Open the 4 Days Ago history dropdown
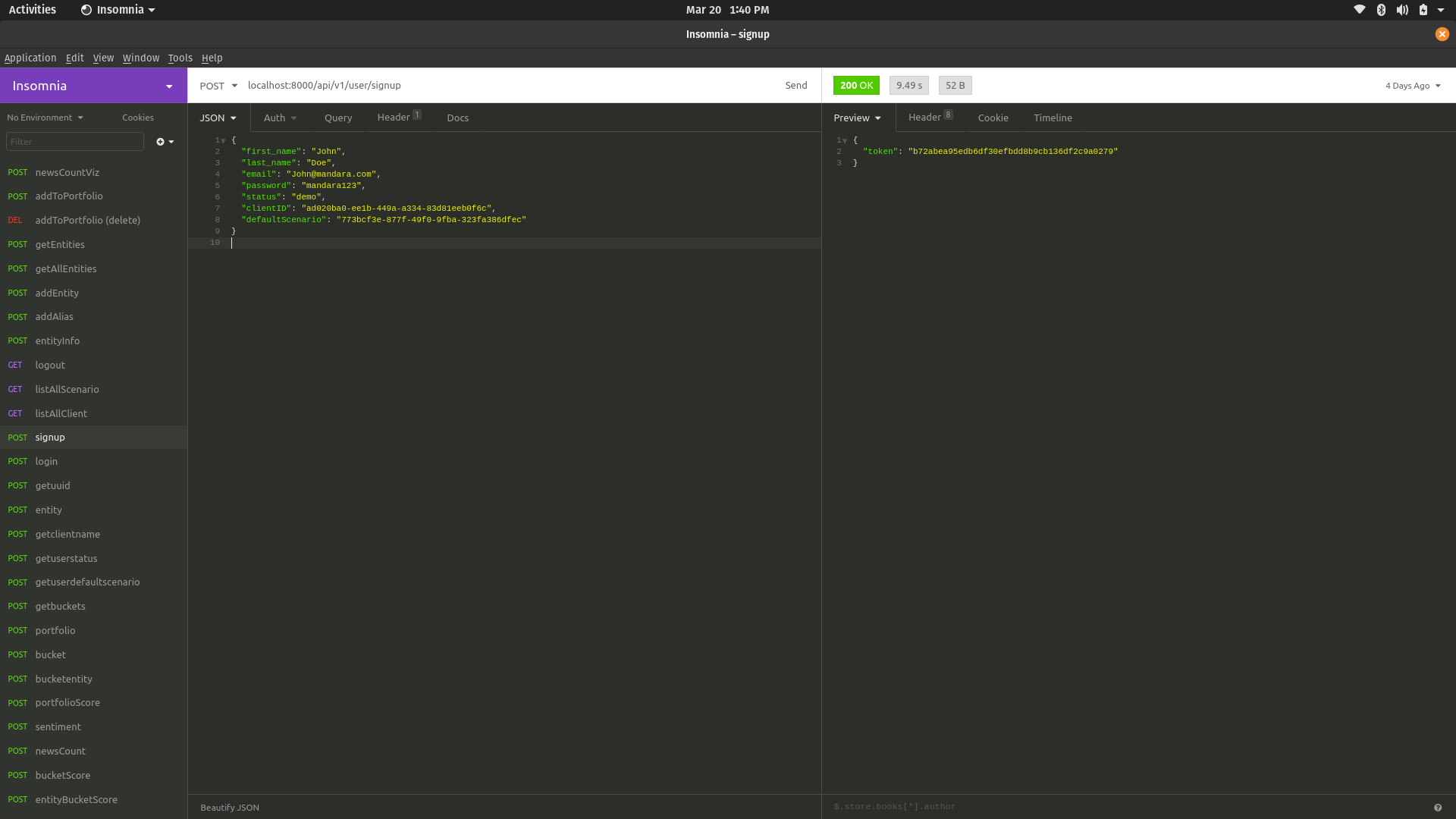1456x819 pixels. coord(1412,86)
